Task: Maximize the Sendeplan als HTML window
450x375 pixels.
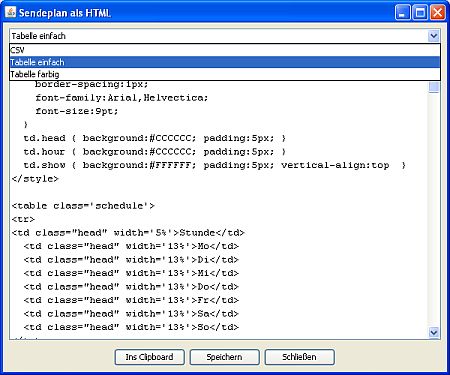Action: point(420,13)
